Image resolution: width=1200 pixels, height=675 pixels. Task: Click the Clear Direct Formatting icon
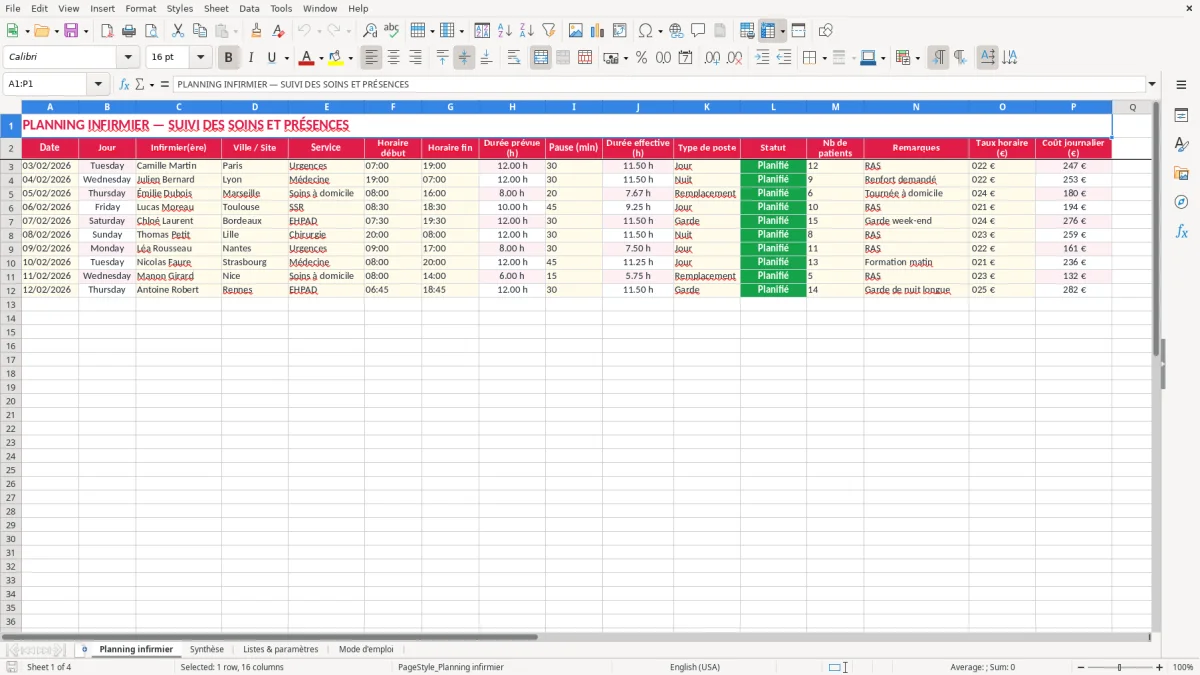[x=277, y=31]
